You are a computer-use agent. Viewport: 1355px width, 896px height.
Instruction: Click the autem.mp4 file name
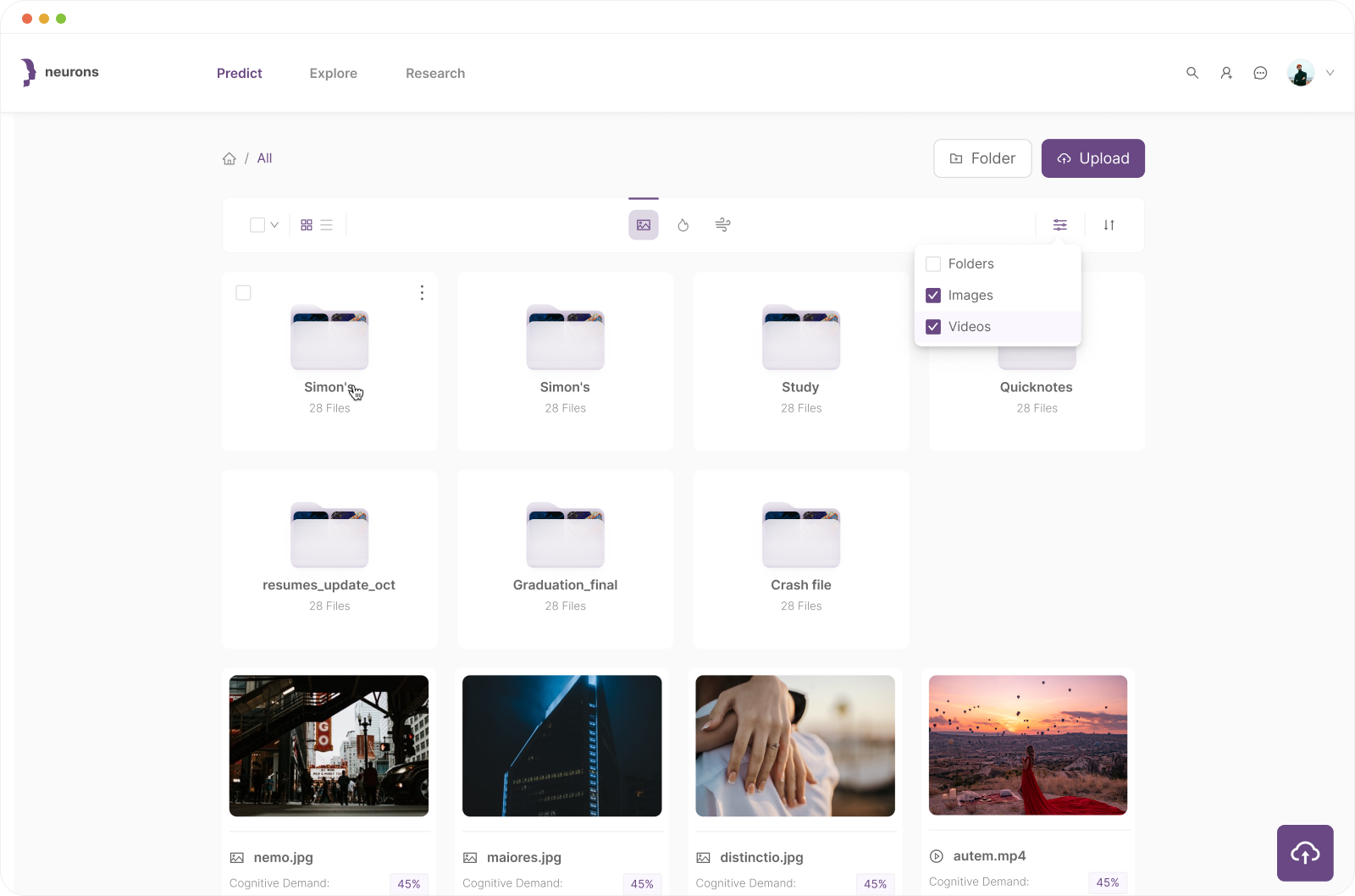point(989,856)
